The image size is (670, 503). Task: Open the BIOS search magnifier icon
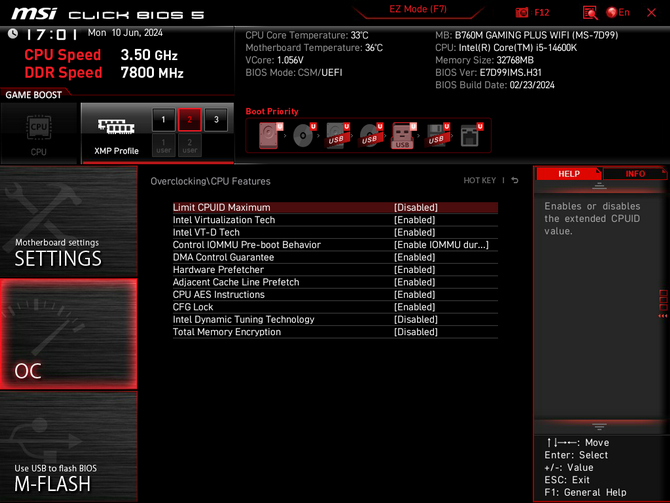tap(590, 12)
